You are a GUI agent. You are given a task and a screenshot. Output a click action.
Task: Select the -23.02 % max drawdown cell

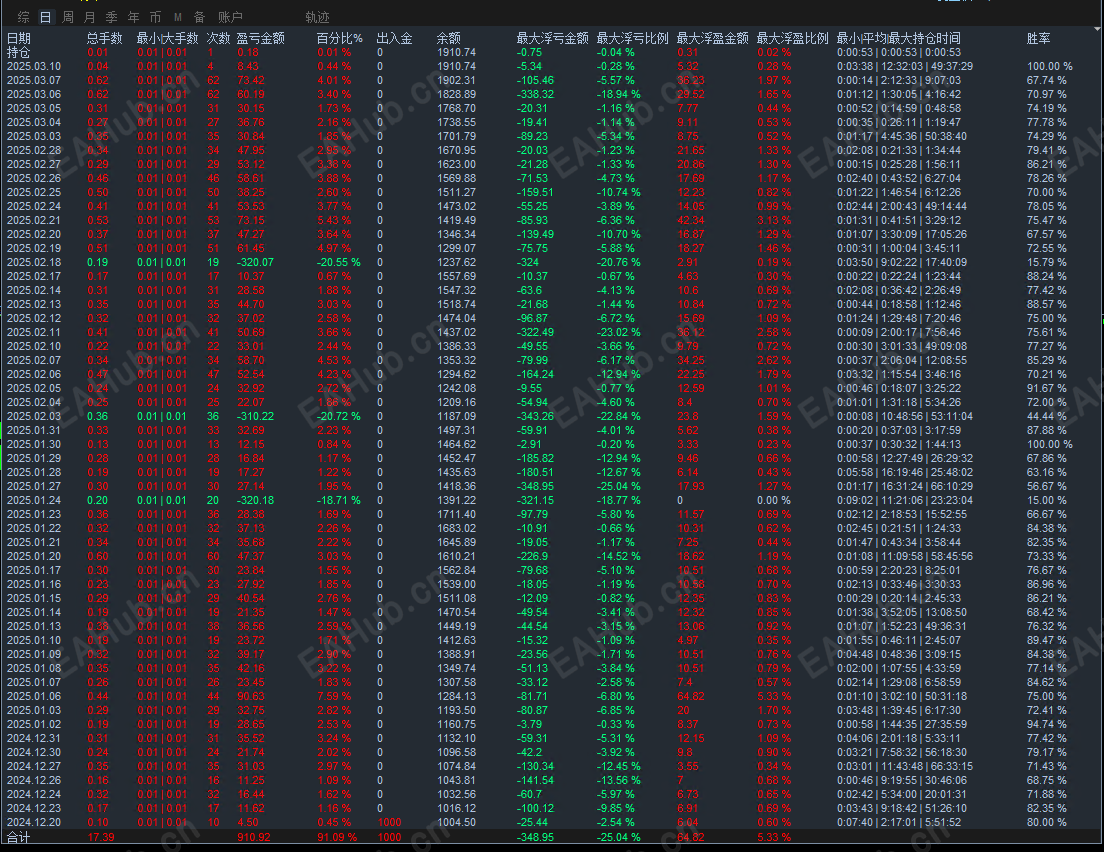pyautogui.click(x=619, y=332)
